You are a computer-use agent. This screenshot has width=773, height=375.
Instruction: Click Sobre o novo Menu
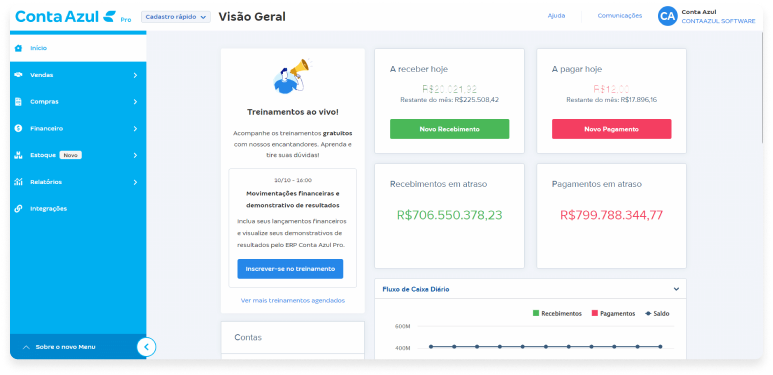[x=66, y=347]
